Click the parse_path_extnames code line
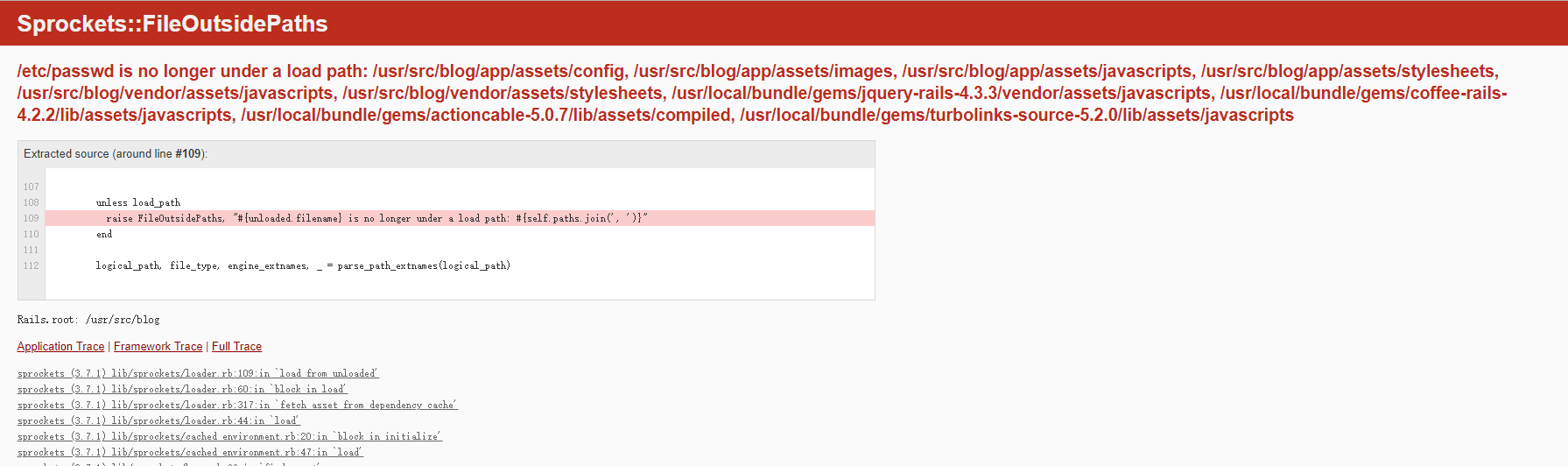The image size is (1568, 466). (x=303, y=265)
